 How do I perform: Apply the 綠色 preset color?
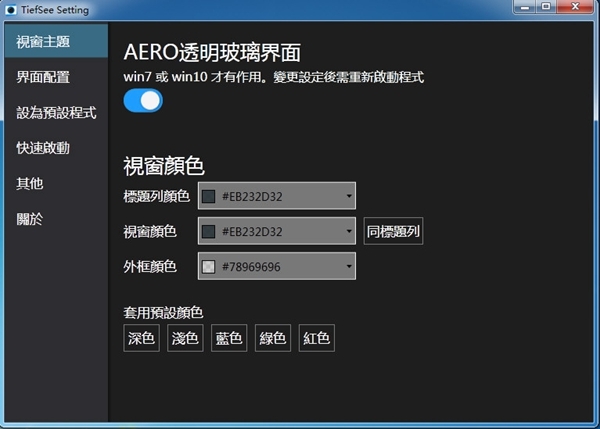[x=273, y=338]
